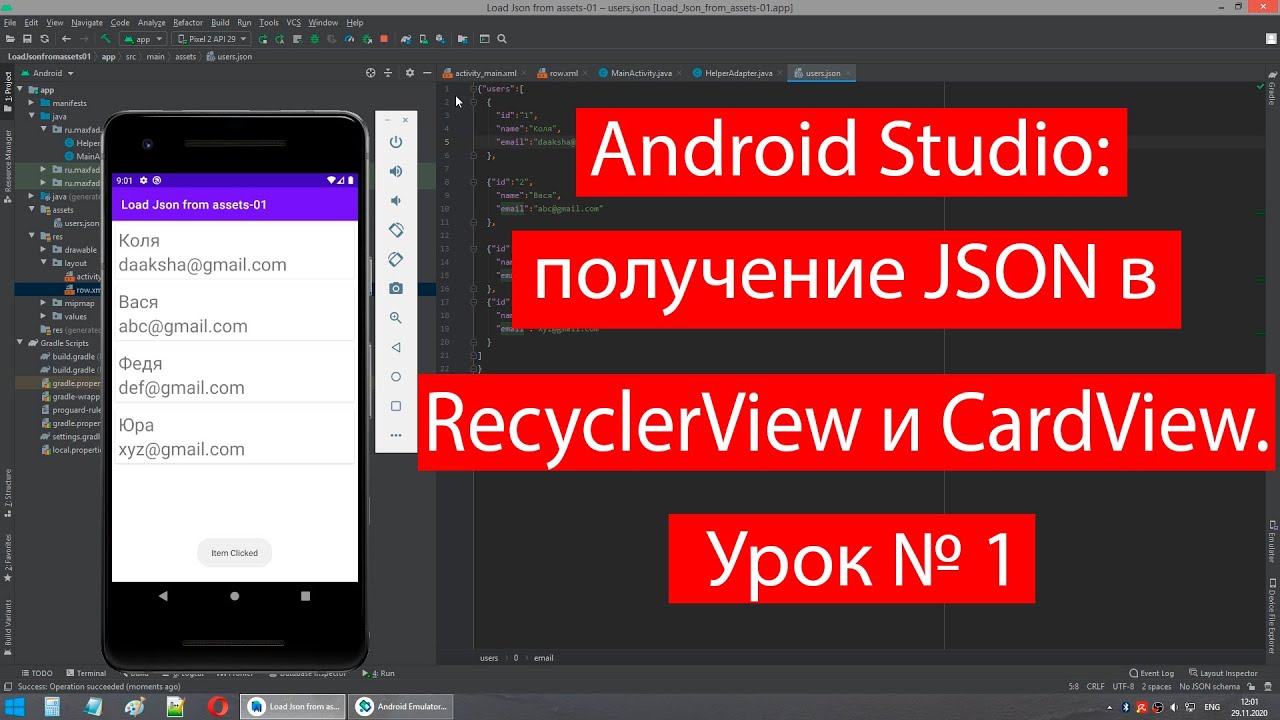This screenshot has width=1280, height=720.
Task: Open Opera browser from taskbar
Action: (x=217, y=706)
